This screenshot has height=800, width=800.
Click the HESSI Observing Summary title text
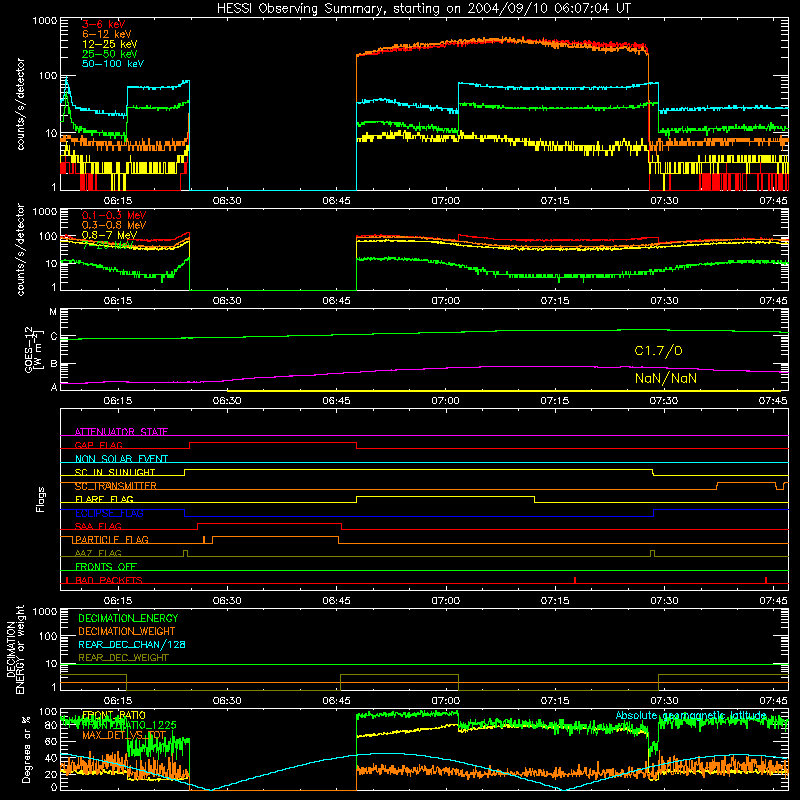pyautogui.click(x=423, y=9)
